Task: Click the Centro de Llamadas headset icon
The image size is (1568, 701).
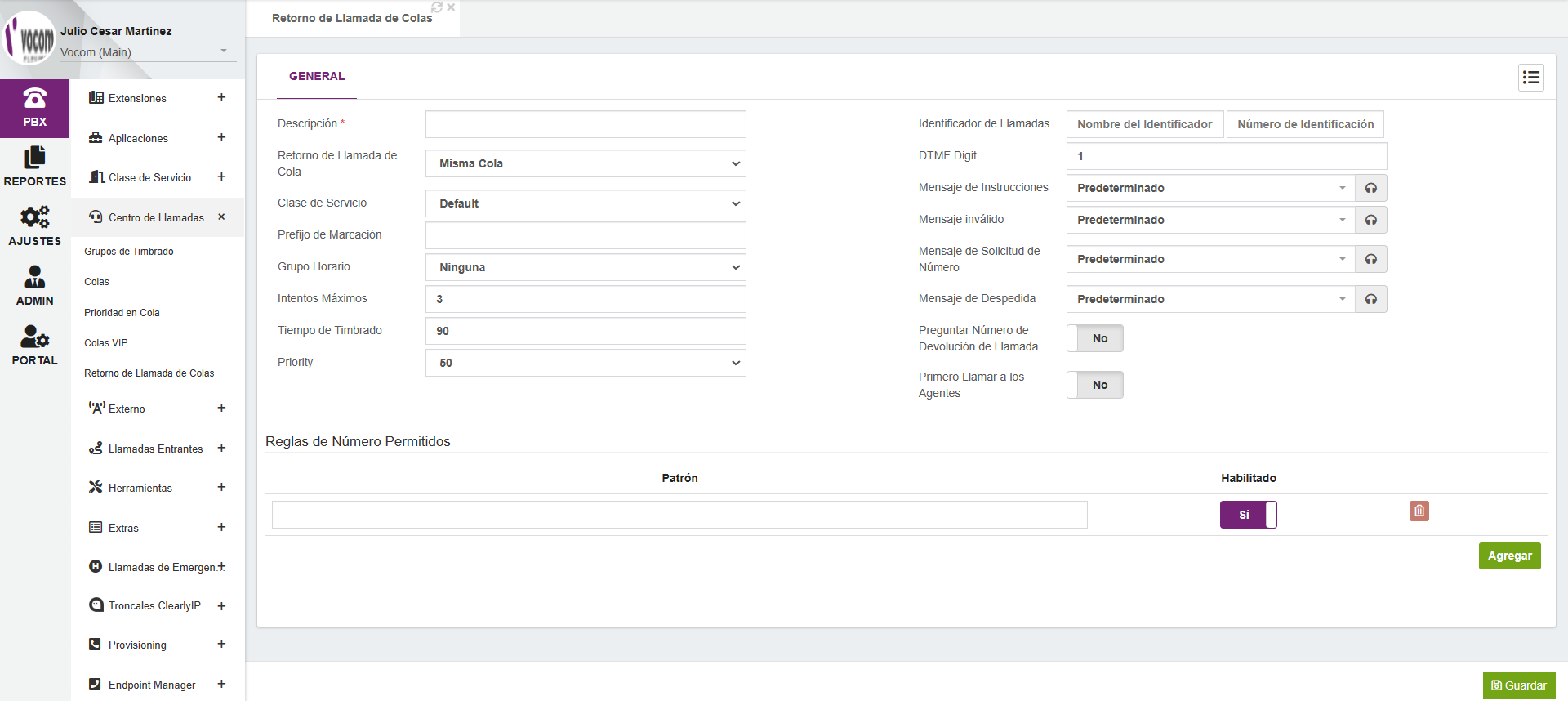Action: (96, 217)
